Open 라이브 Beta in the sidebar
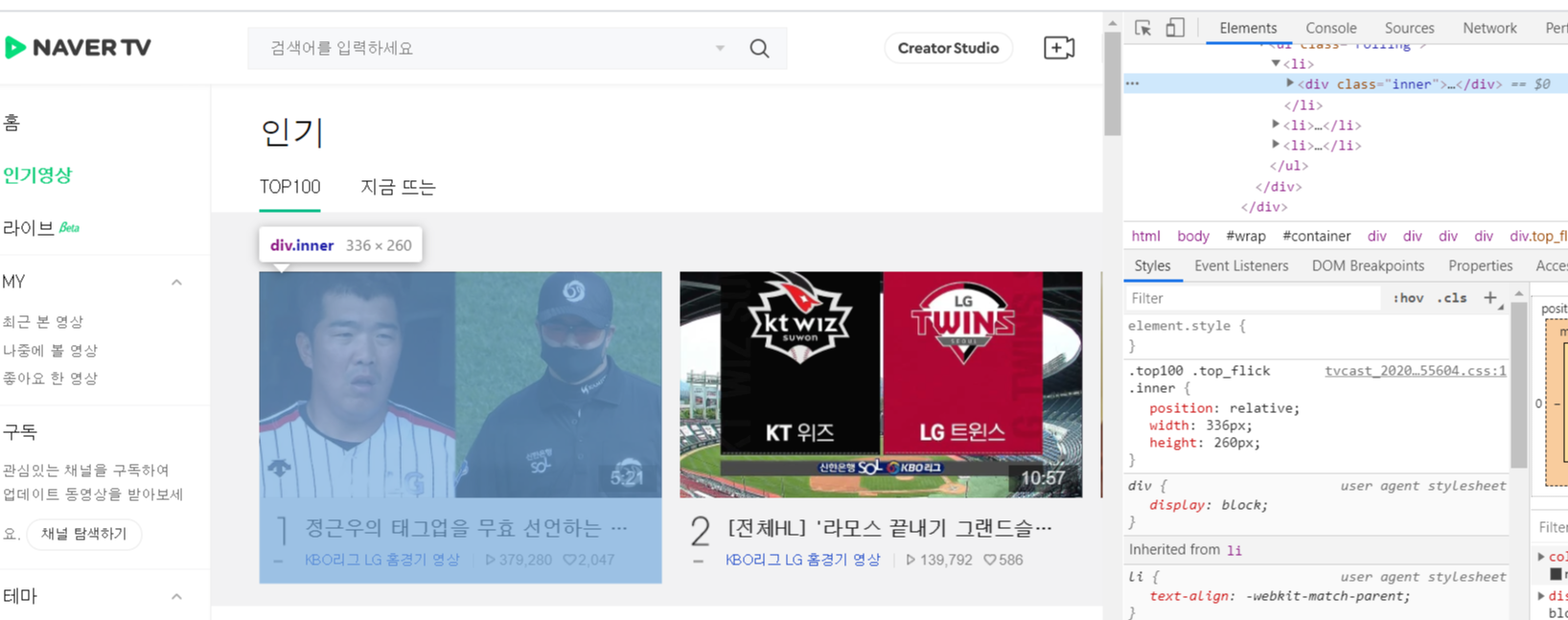Image resolution: width=1568 pixels, height=620 pixels. coord(41,228)
